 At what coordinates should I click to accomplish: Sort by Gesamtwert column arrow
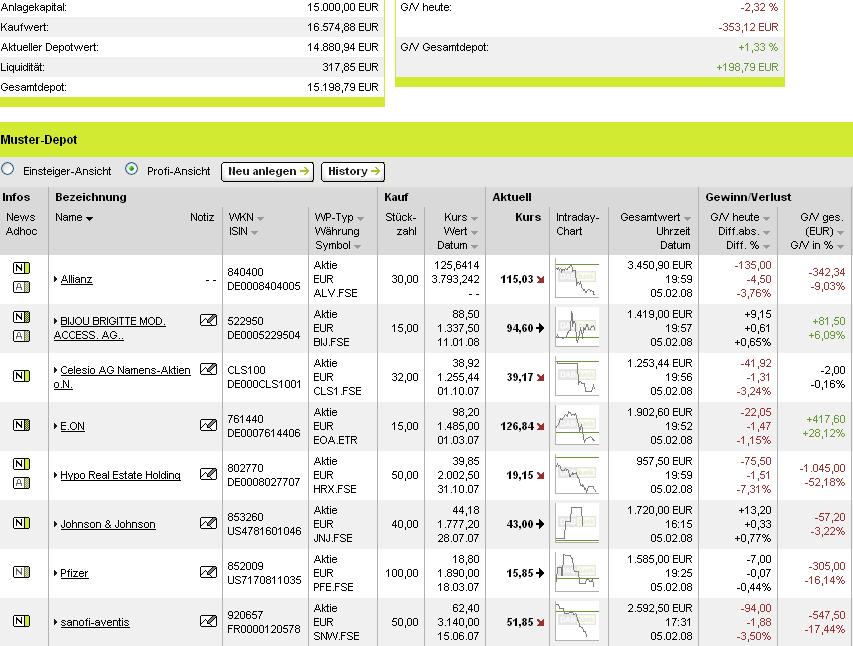[687, 218]
